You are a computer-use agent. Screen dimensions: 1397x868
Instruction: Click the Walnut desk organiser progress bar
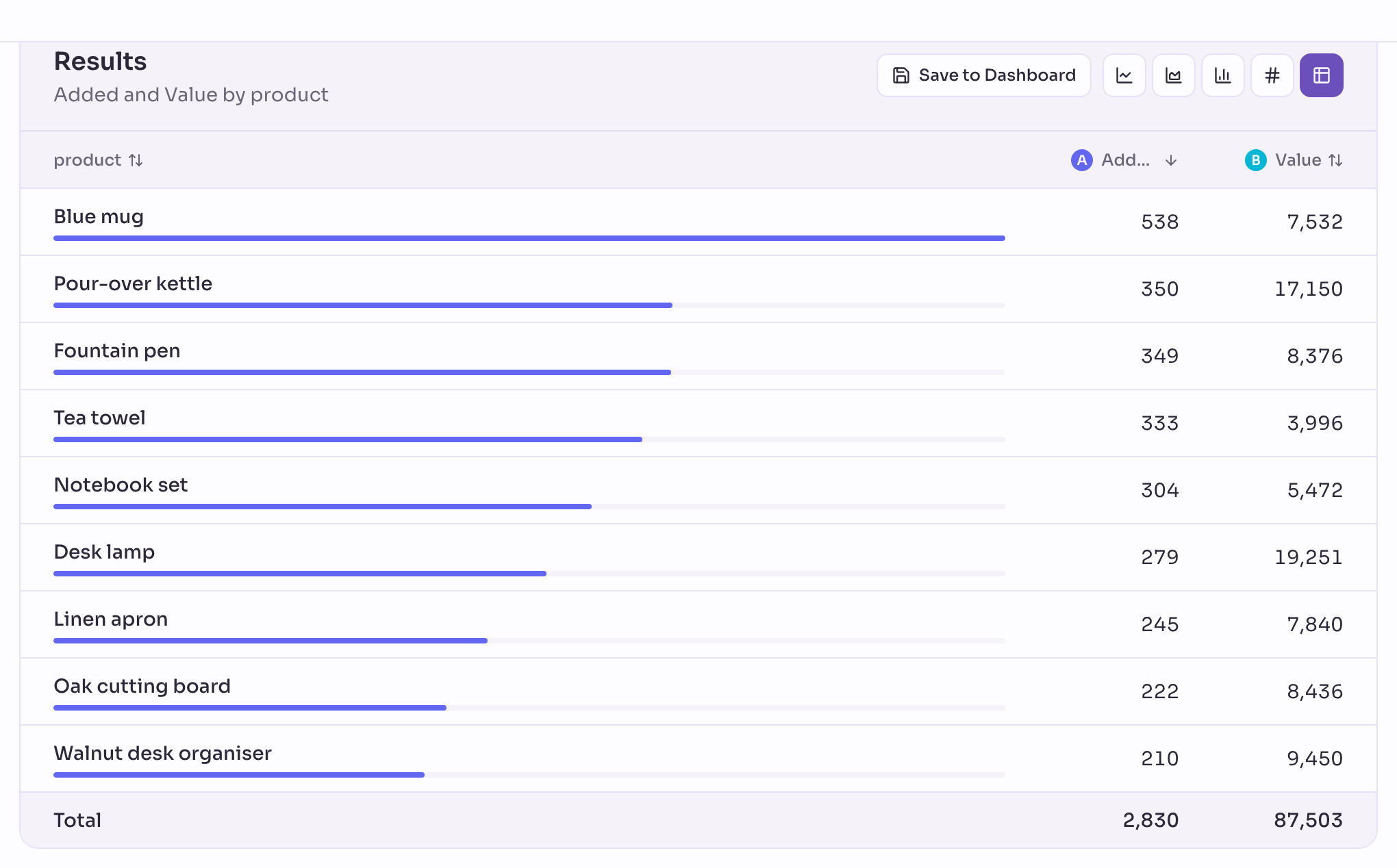click(529, 775)
